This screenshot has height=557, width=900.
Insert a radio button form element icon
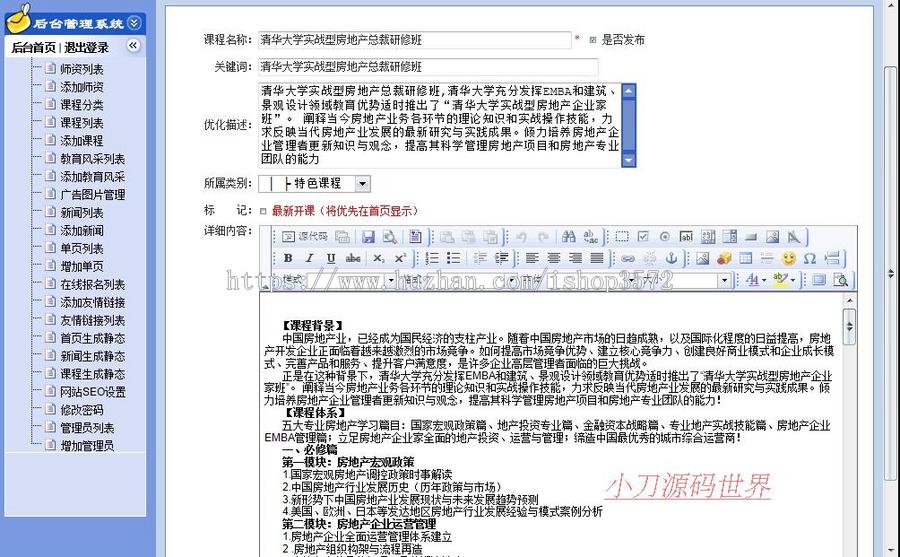pyautogui.click(x=665, y=237)
